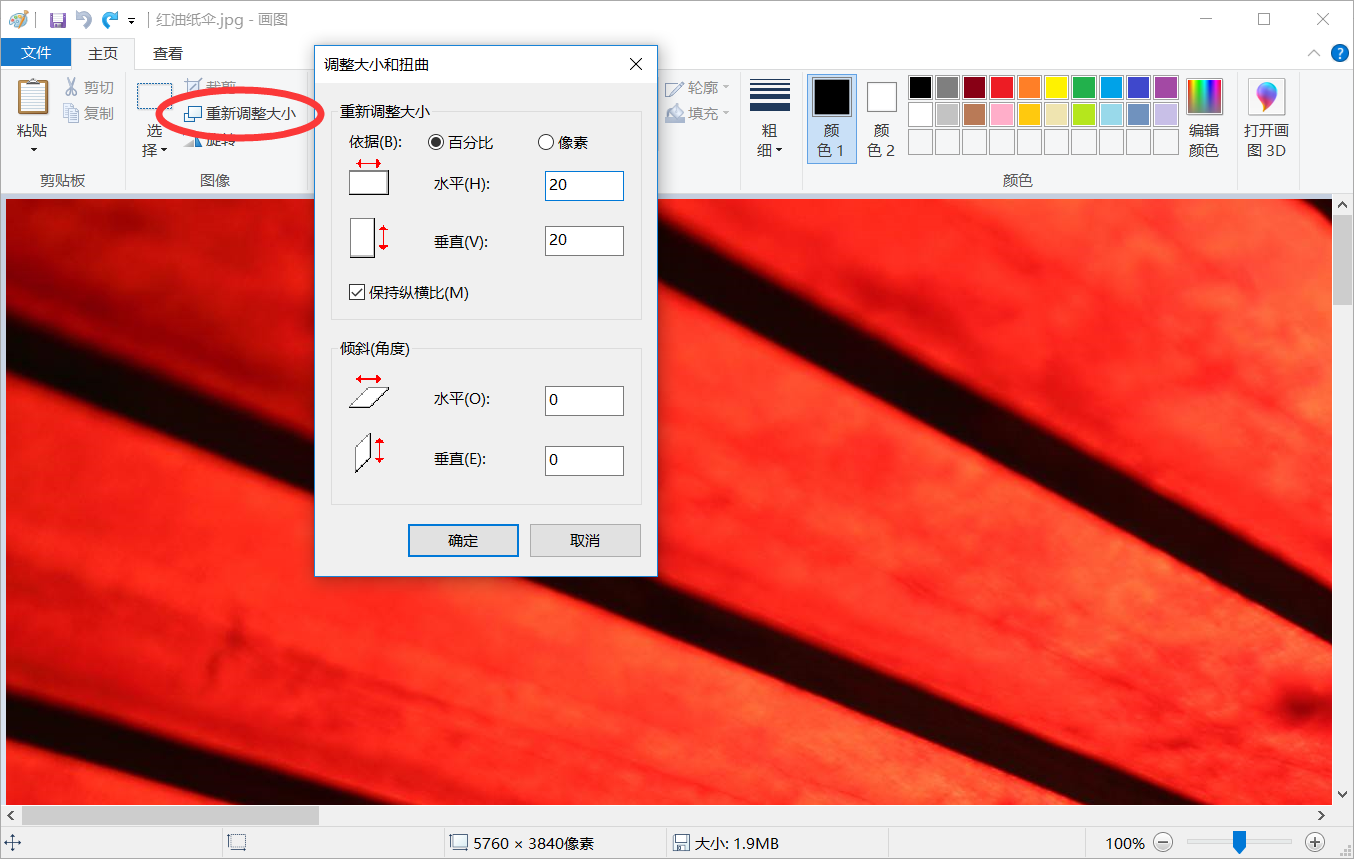Open the Customize Quick Access Toolbar dropdown

[x=131, y=20]
